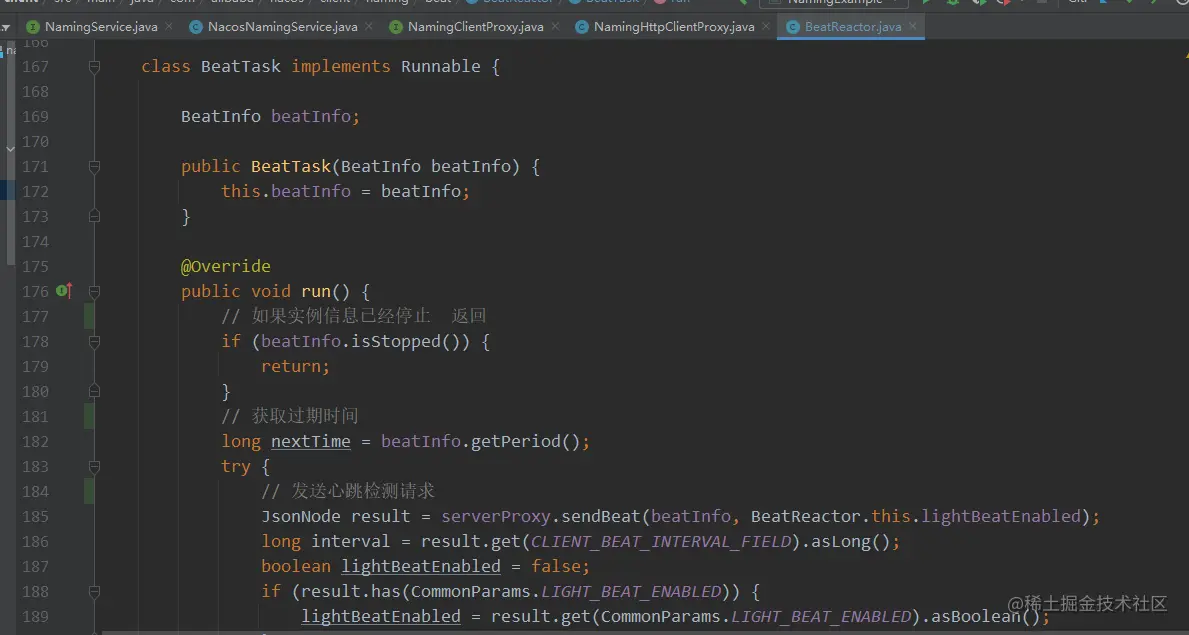This screenshot has width=1189, height=635.
Task: Click the "getPeriod" method call
Action: [x=516, y=442]
